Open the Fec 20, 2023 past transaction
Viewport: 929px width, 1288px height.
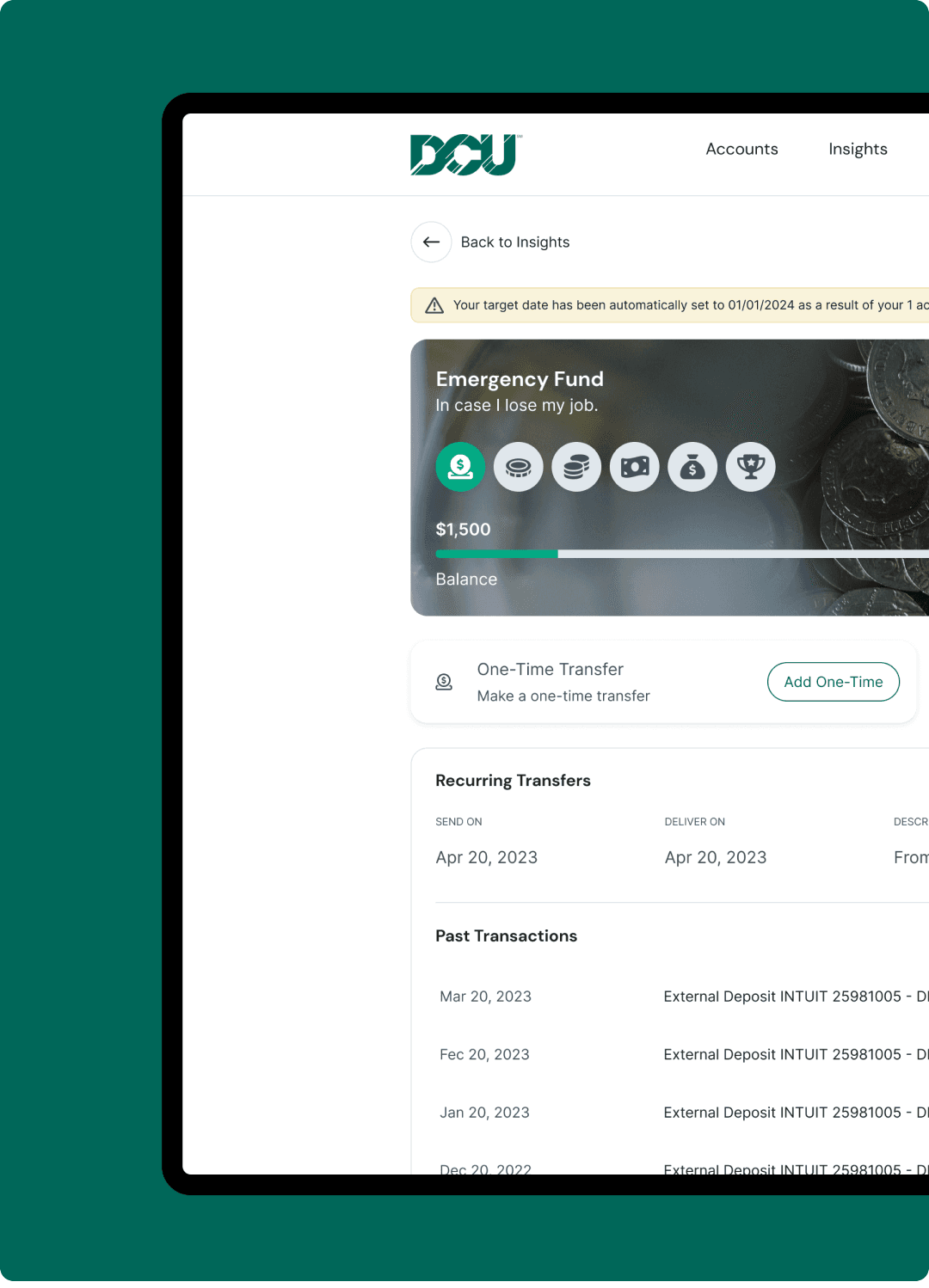[x=484, y=1054]
